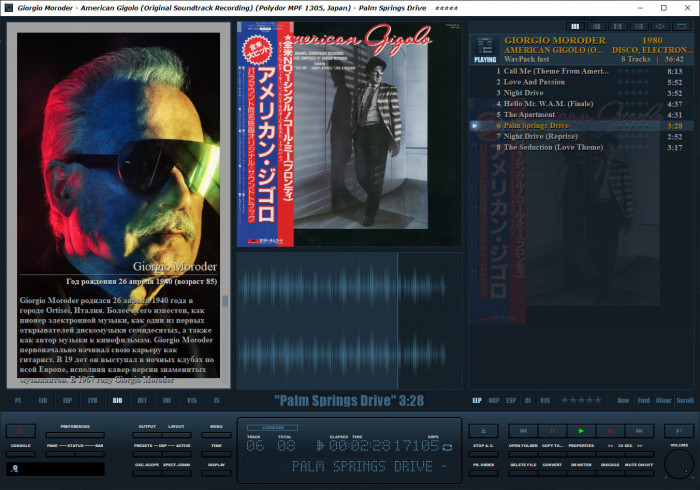Click the Volume knob
The width and height of the screenshot is (700, 490).
679,464
